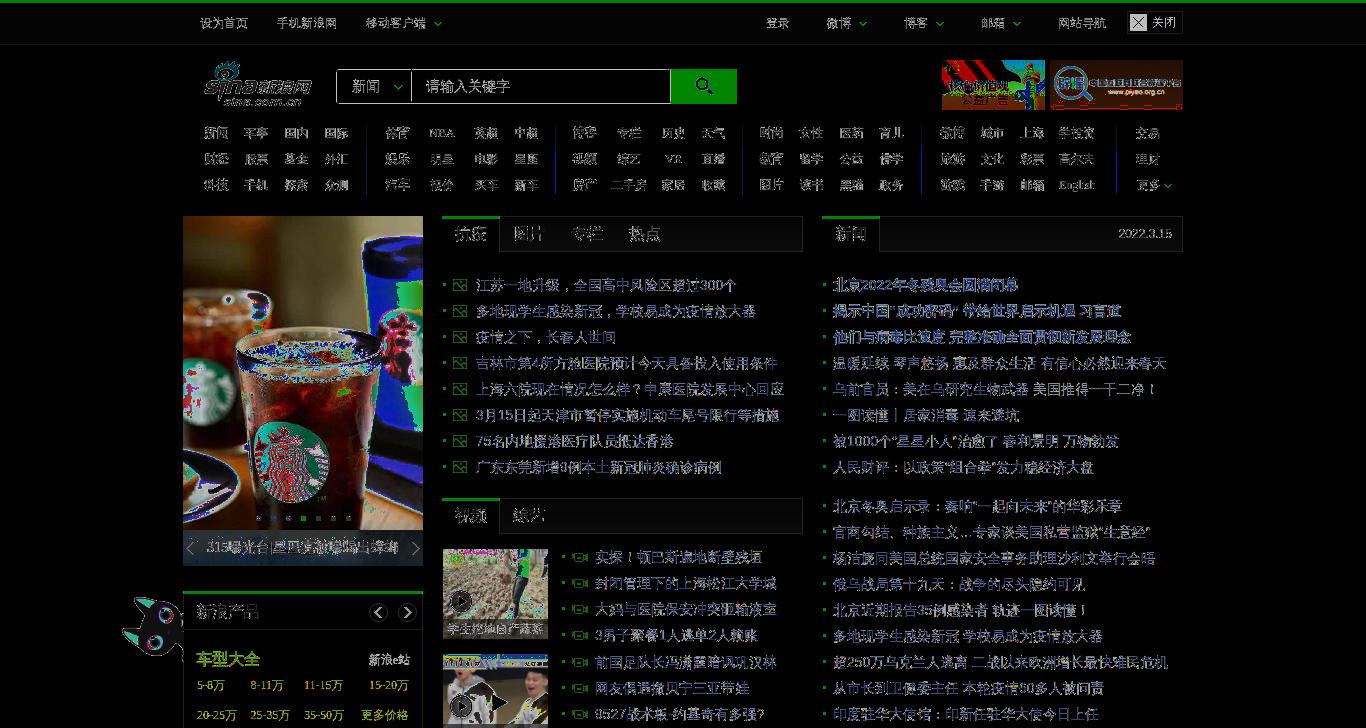This screenshot has width=1366, height=728.
Task: Play the first video thumbnail under 视频 tab
Action: click(495, 593)
